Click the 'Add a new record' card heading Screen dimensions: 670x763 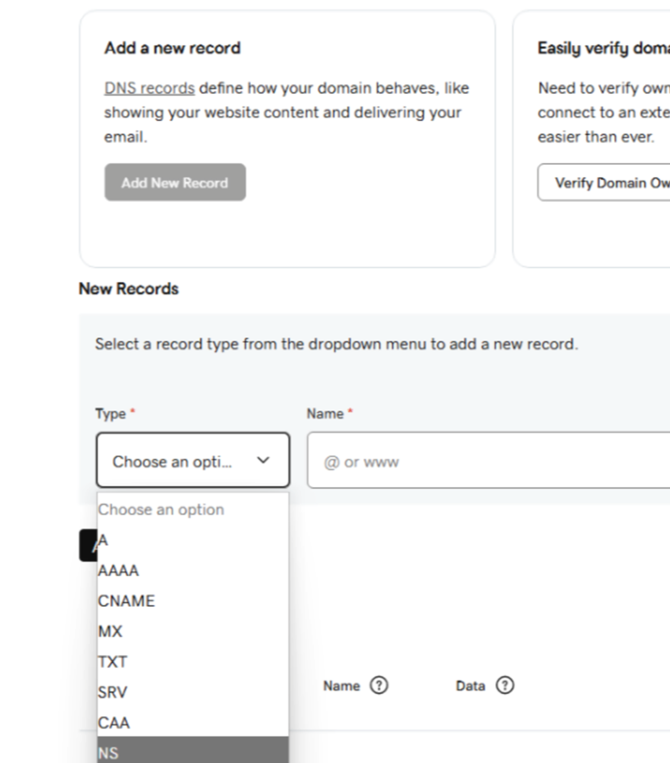(172, 48)
